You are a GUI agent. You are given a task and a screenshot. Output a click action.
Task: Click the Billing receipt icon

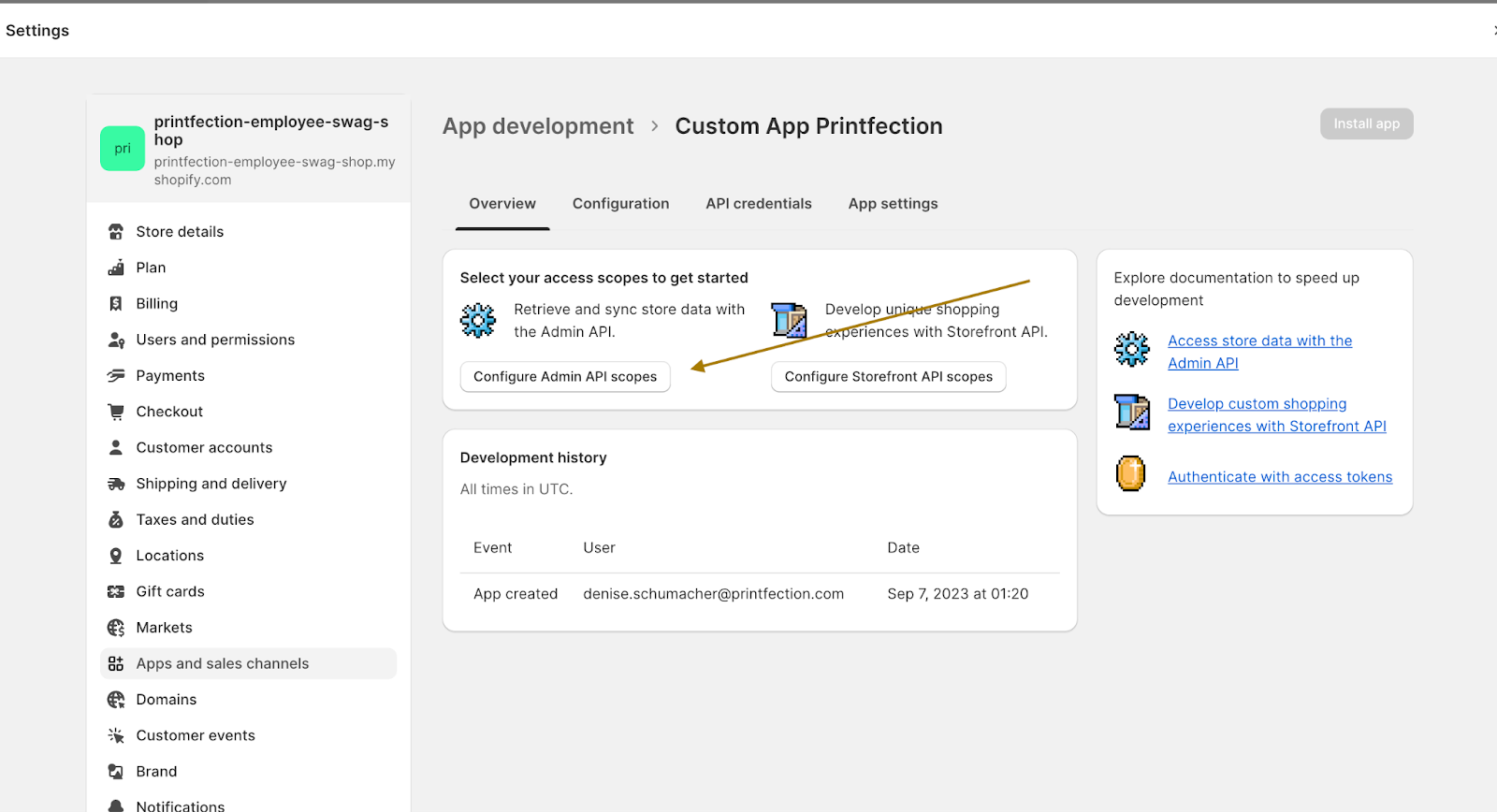pos(116,303)
